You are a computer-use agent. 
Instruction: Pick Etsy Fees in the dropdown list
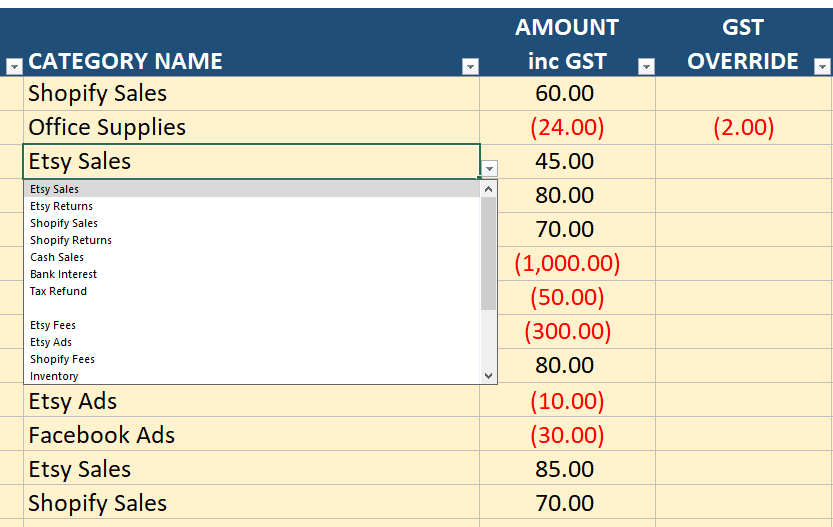[x=252, y=325]
